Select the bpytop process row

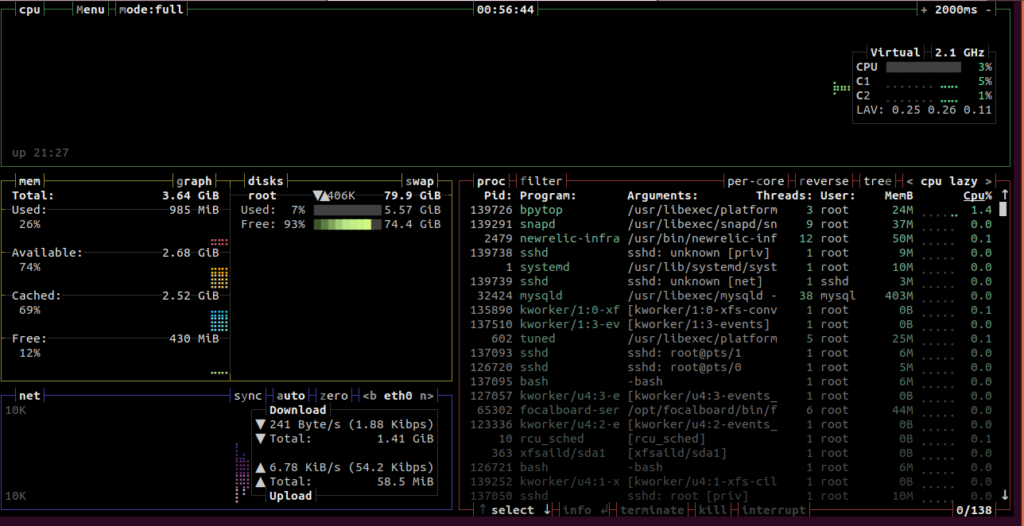click(730, 210)
